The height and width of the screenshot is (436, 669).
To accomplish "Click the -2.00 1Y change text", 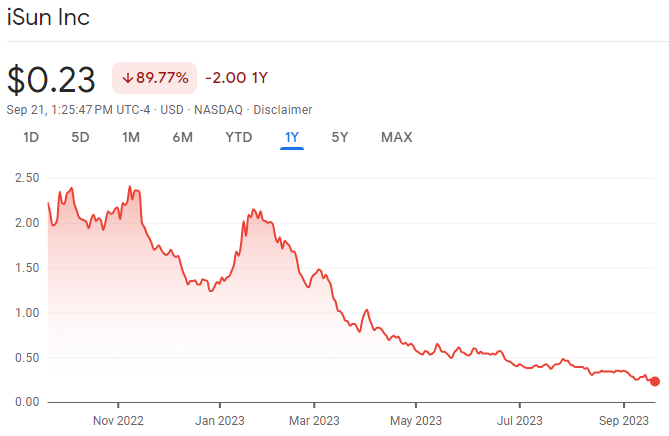I will tap(237, 78).
